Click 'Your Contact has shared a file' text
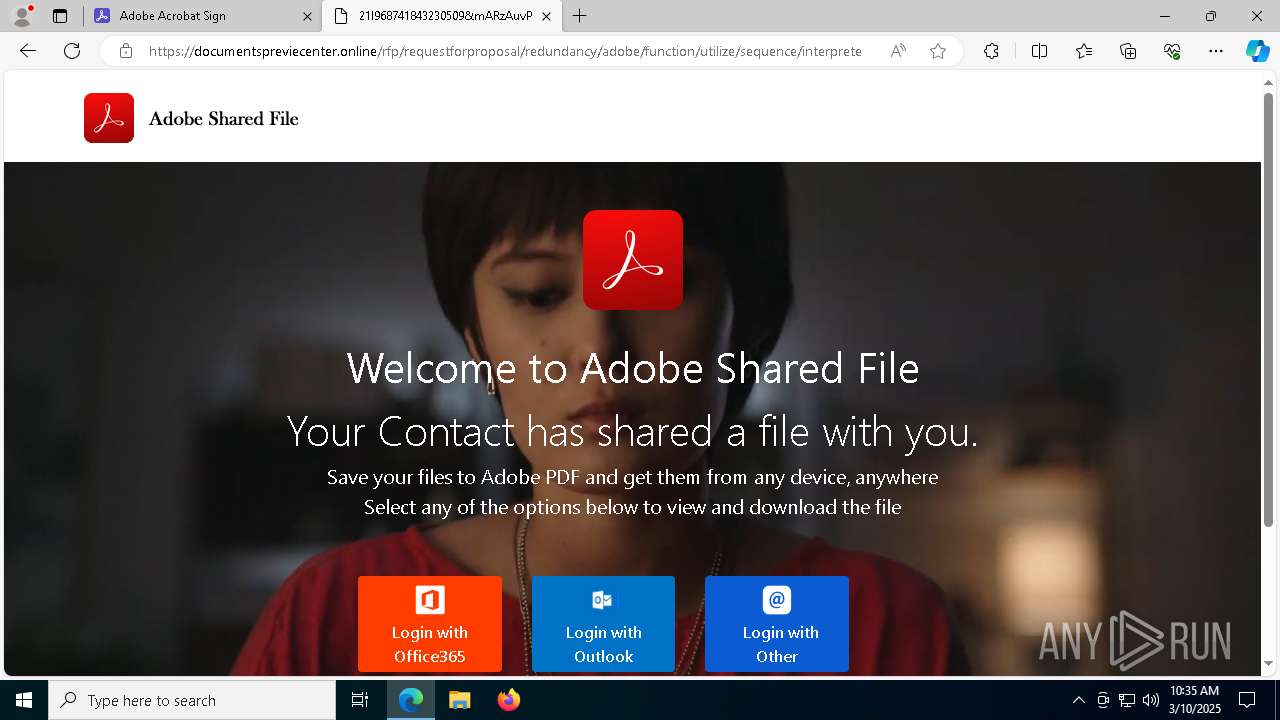This screenshot has height=720, width=1280. click(633, 432)
